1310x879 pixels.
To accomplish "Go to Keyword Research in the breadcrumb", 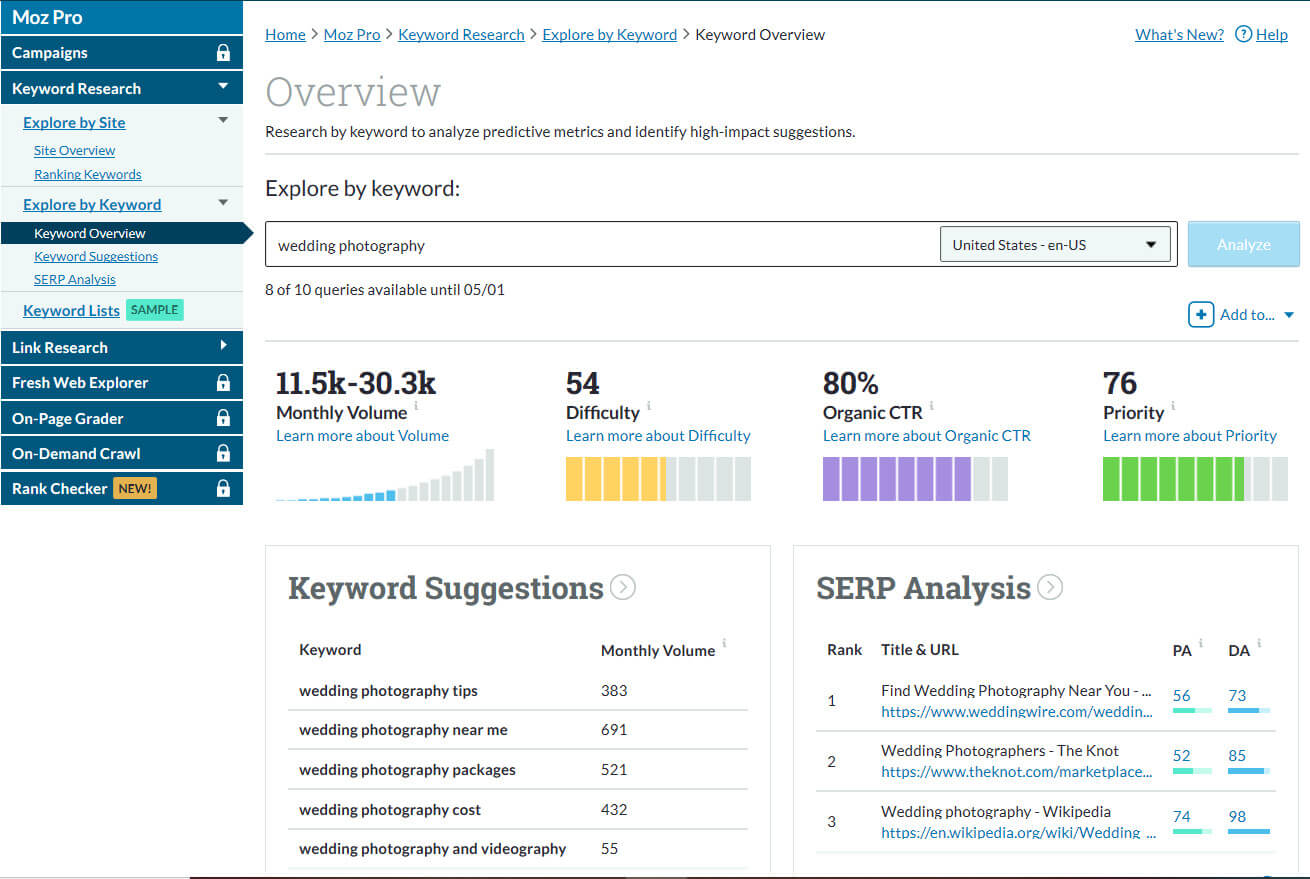I will (x=461, y=34).
